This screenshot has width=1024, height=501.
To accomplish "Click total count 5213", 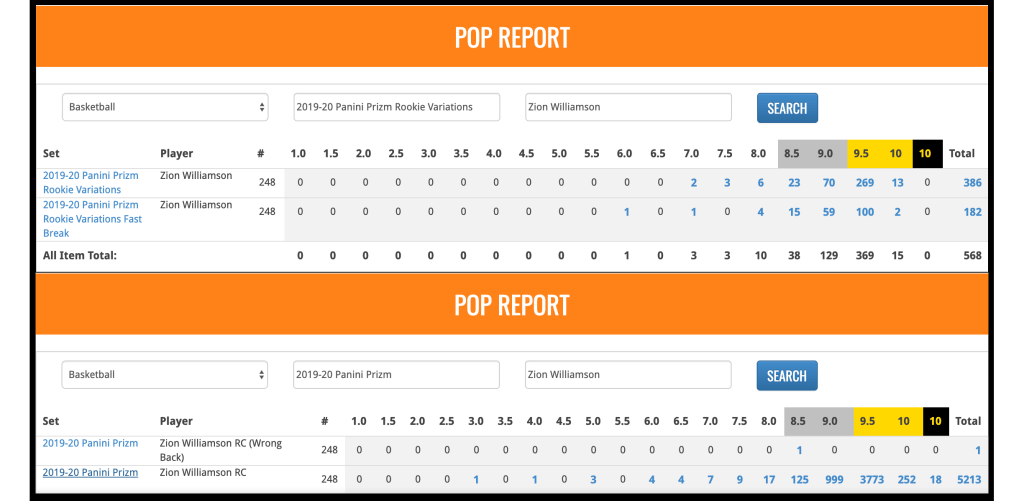I will pyautogui.click(x=969, y=479).
